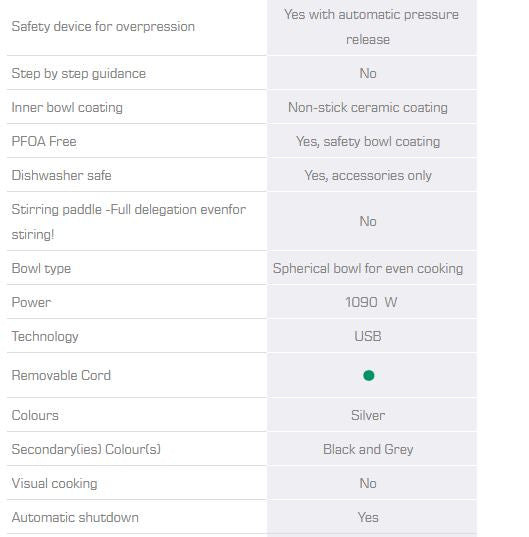Select the 'Power' row label
This screenshot has height=537, width=529.
[x=32, y=302]
